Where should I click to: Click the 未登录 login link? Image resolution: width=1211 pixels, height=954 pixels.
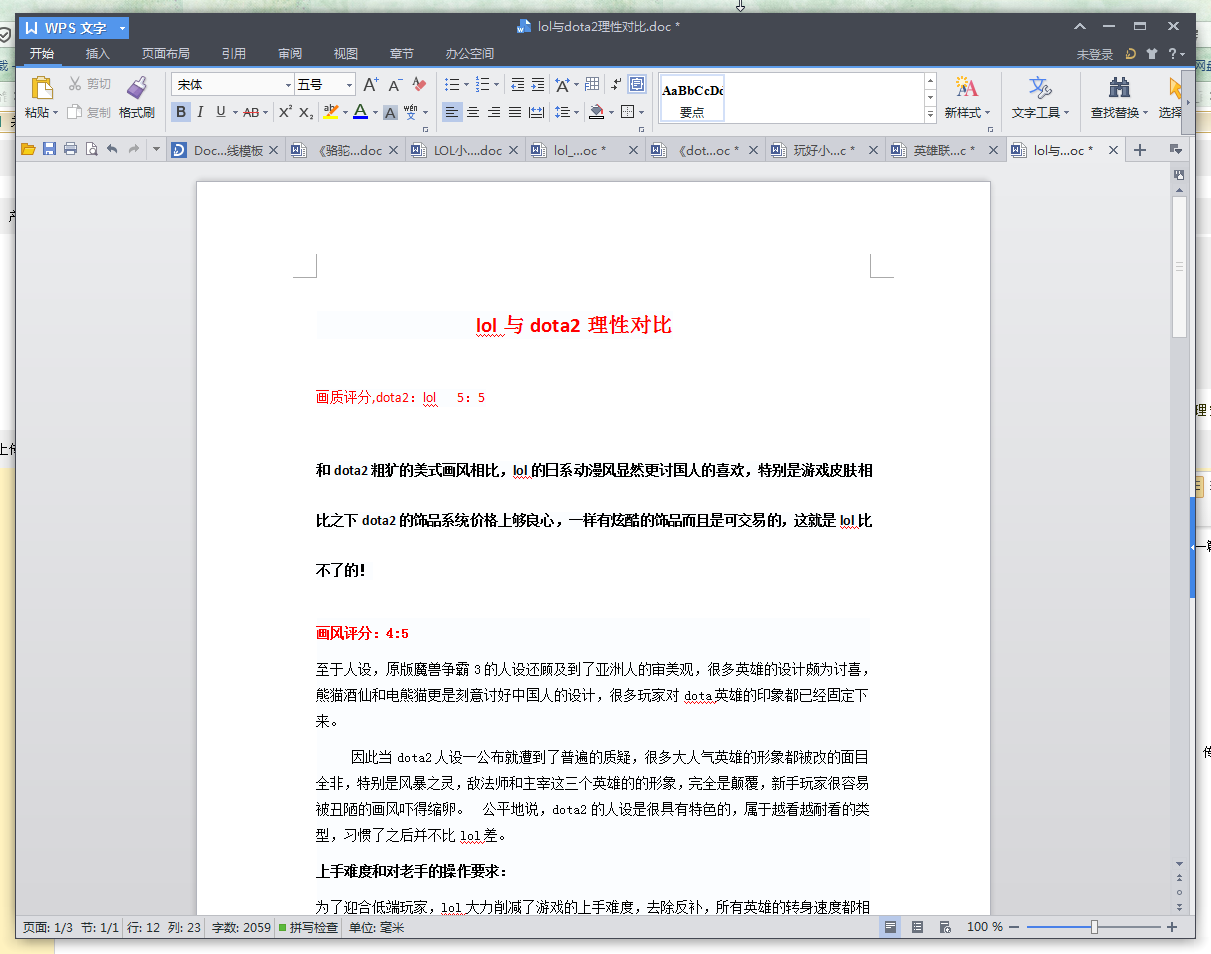coord(1095,55)
